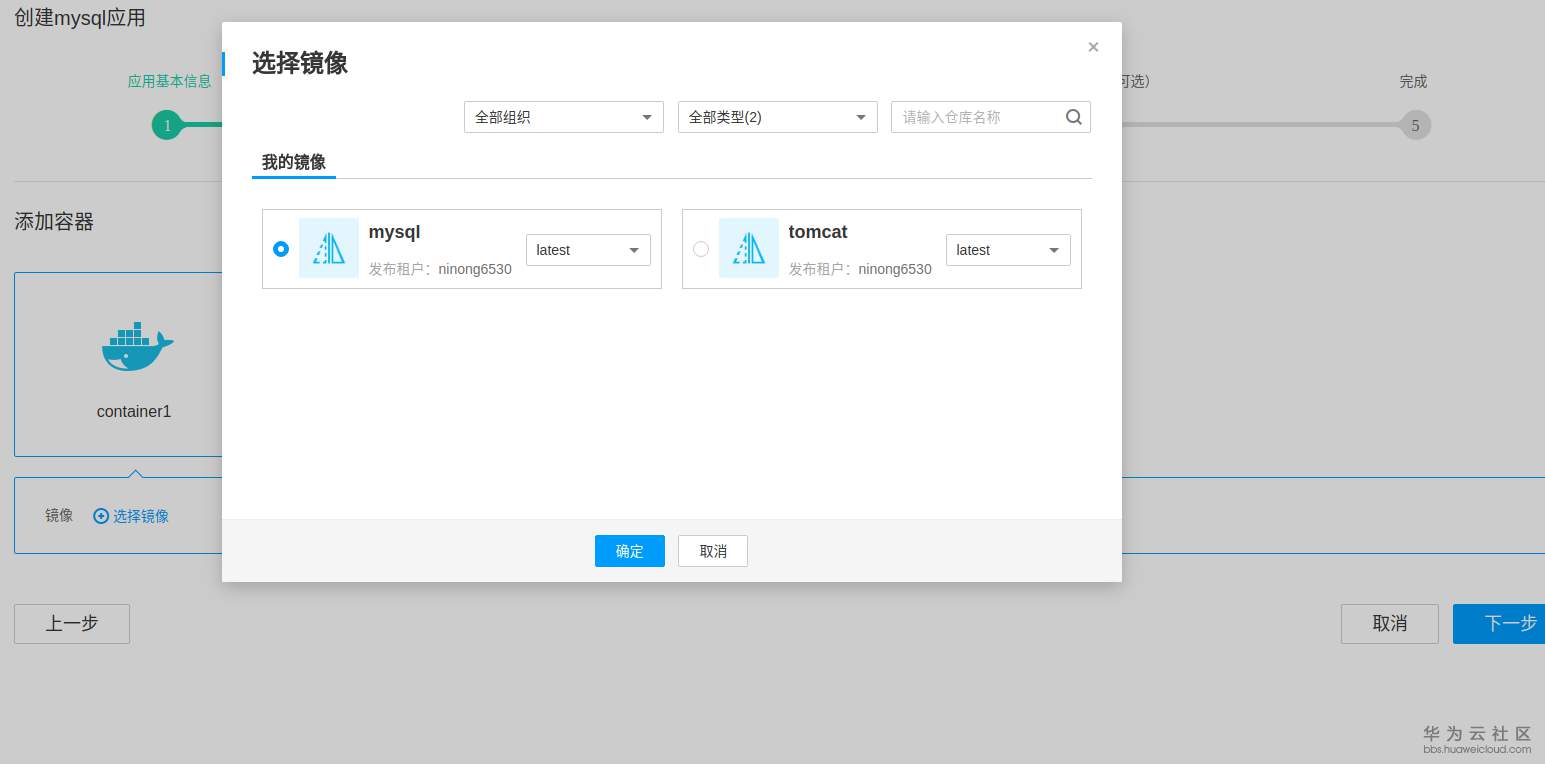Viewport: 1545px width, 764px height.
Task: Click the mysql image name text
Action: click(x=395, y=232)
